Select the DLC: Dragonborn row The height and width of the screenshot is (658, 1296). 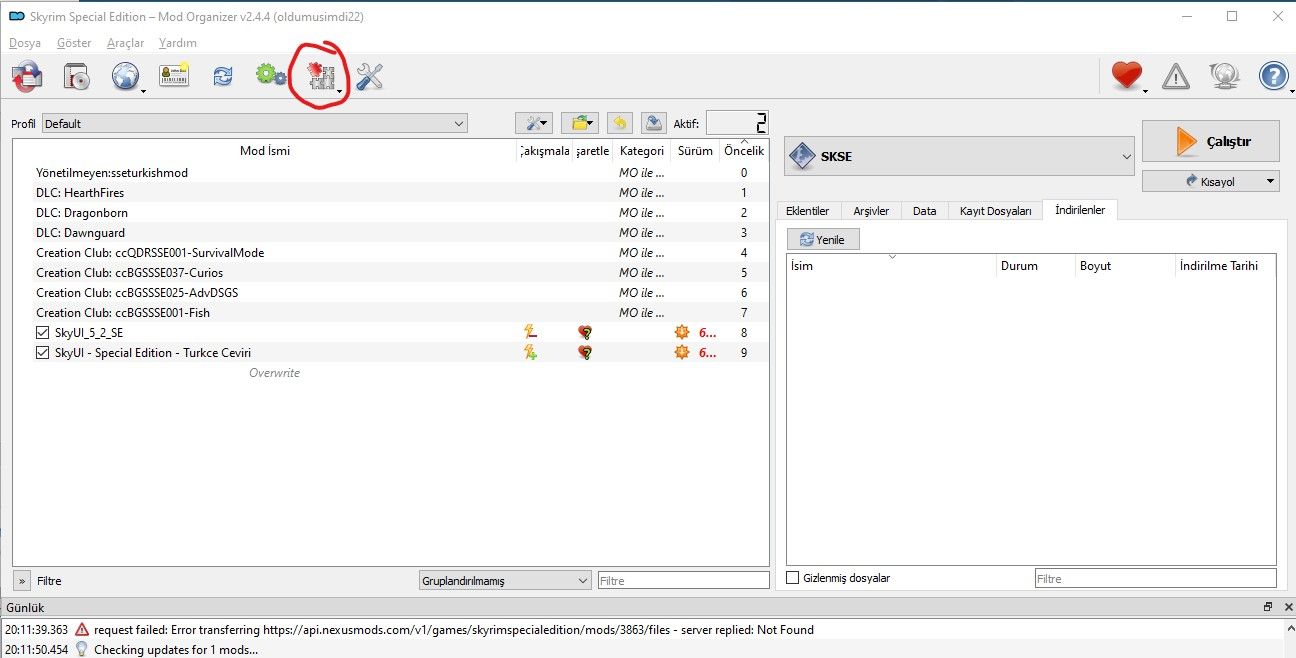tap(390, 213)
